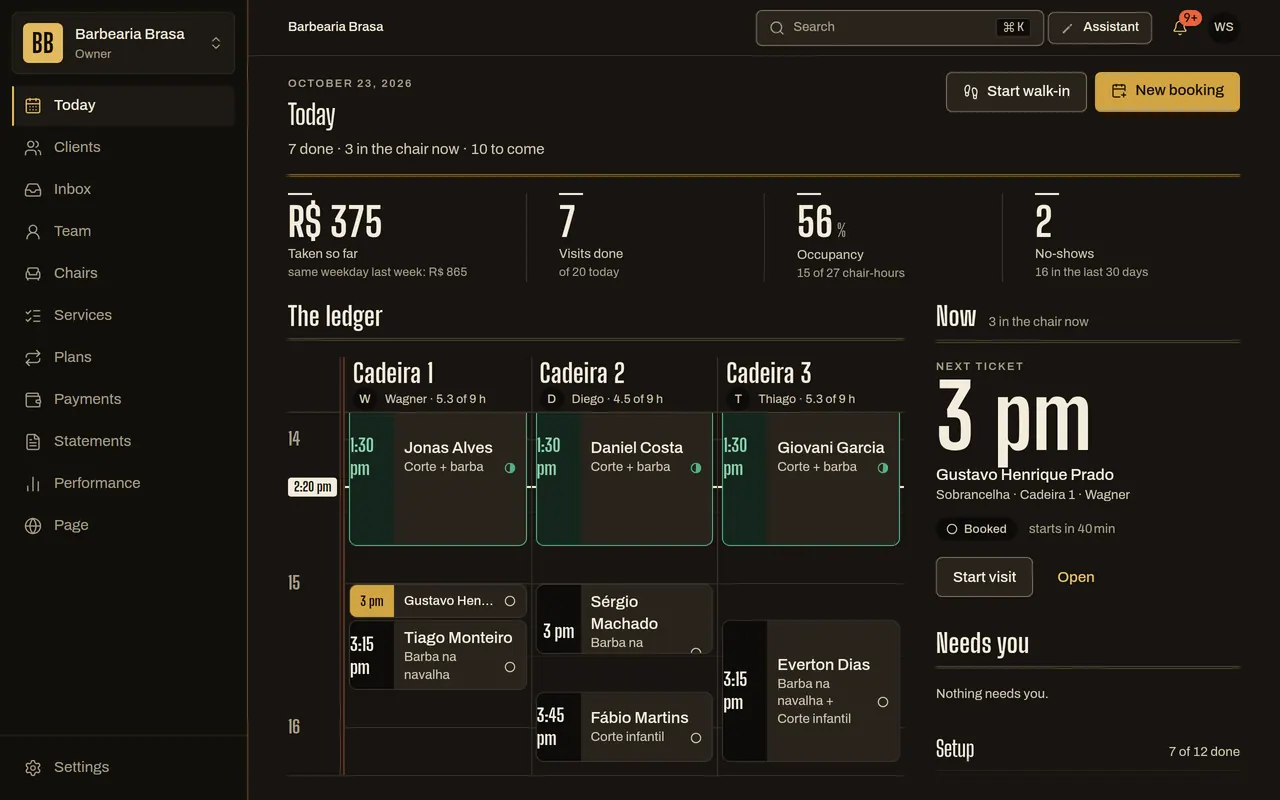The width and height of the screenshot is (1280, 800).
Task: Toggle status circle on Tiago Monteiro appointment
Action: 510,667
